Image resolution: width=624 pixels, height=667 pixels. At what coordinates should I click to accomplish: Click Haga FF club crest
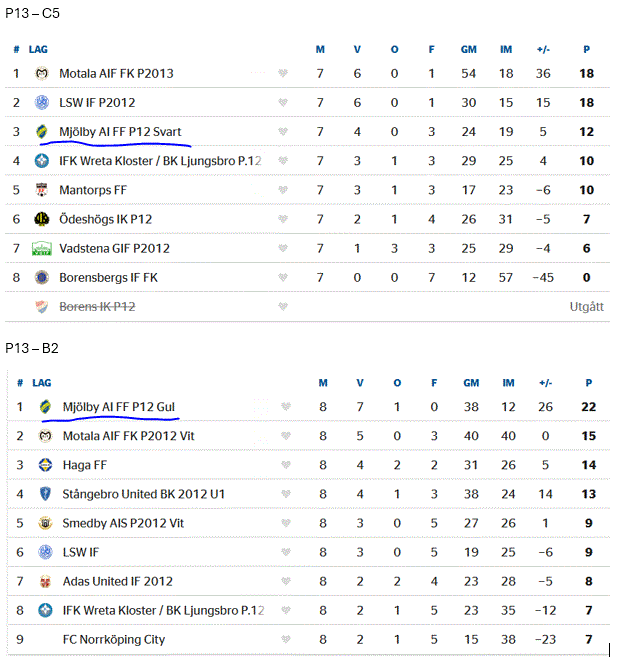pyautogui.click(x=45, y=465)
